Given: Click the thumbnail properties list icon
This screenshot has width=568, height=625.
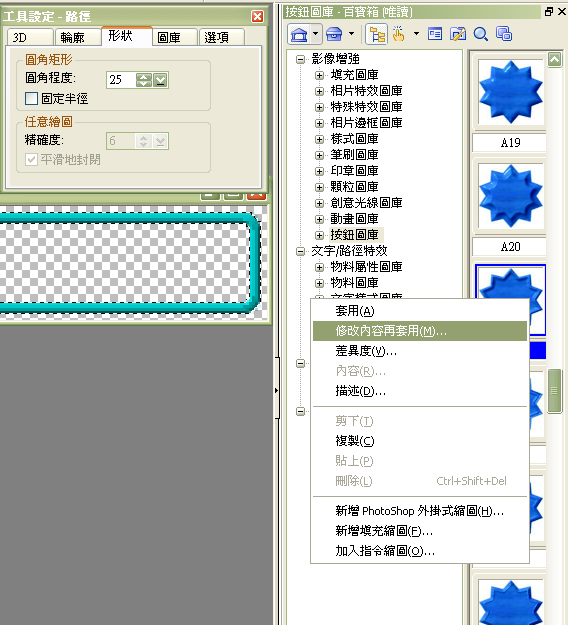Looking at the screenshot, I should click(435, 34).
